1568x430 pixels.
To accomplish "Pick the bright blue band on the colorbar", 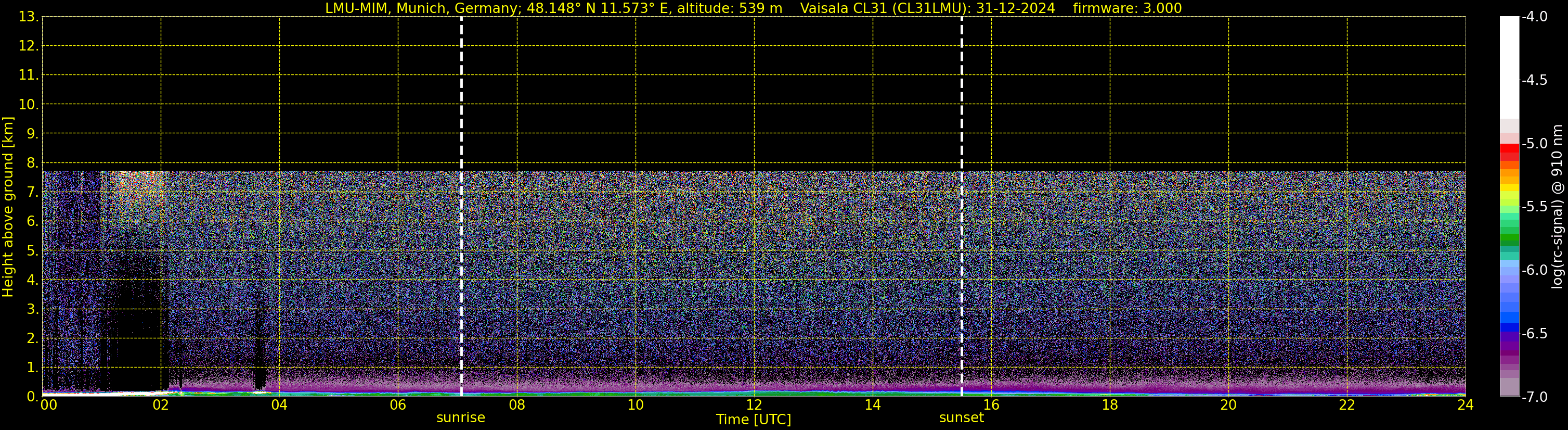I will [x=1509, y=318].
